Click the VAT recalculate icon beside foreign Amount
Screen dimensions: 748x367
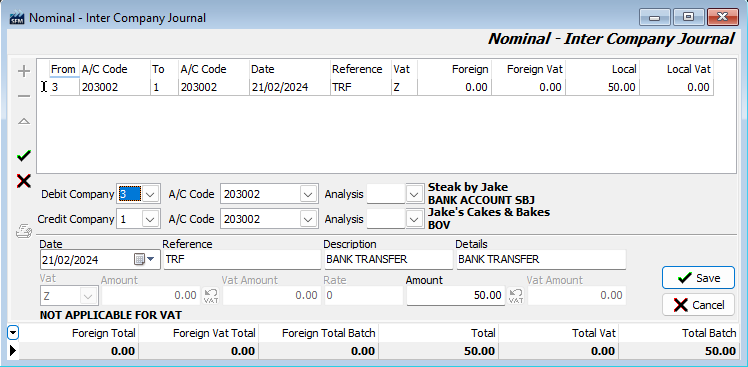(x=211, y=296)
